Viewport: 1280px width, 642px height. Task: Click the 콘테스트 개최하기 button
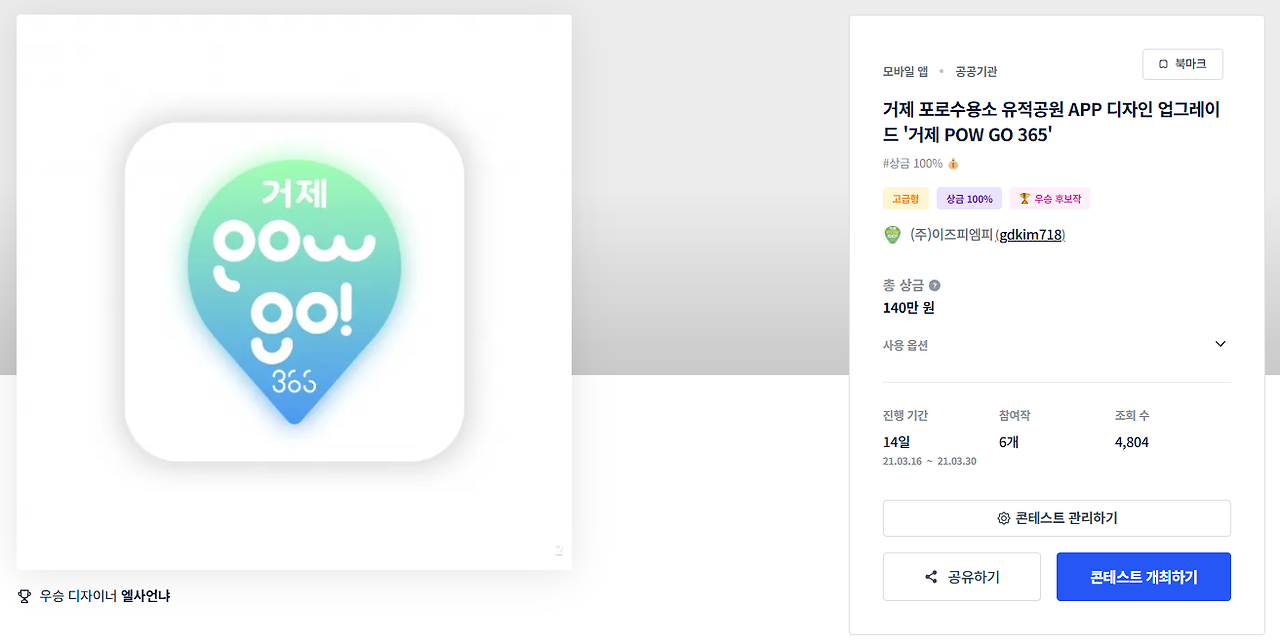1144,577
